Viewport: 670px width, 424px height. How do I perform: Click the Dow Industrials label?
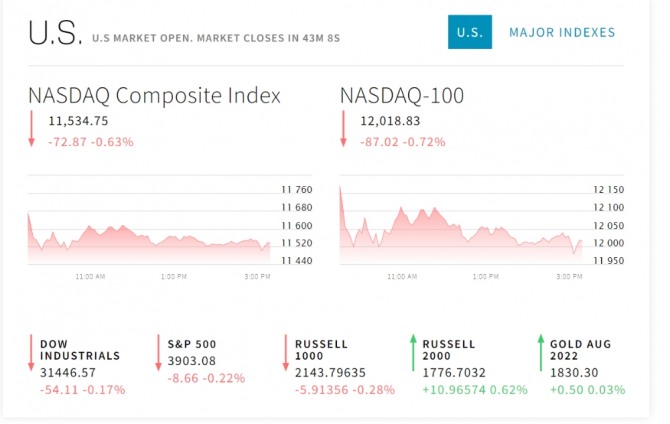(80, 349)
